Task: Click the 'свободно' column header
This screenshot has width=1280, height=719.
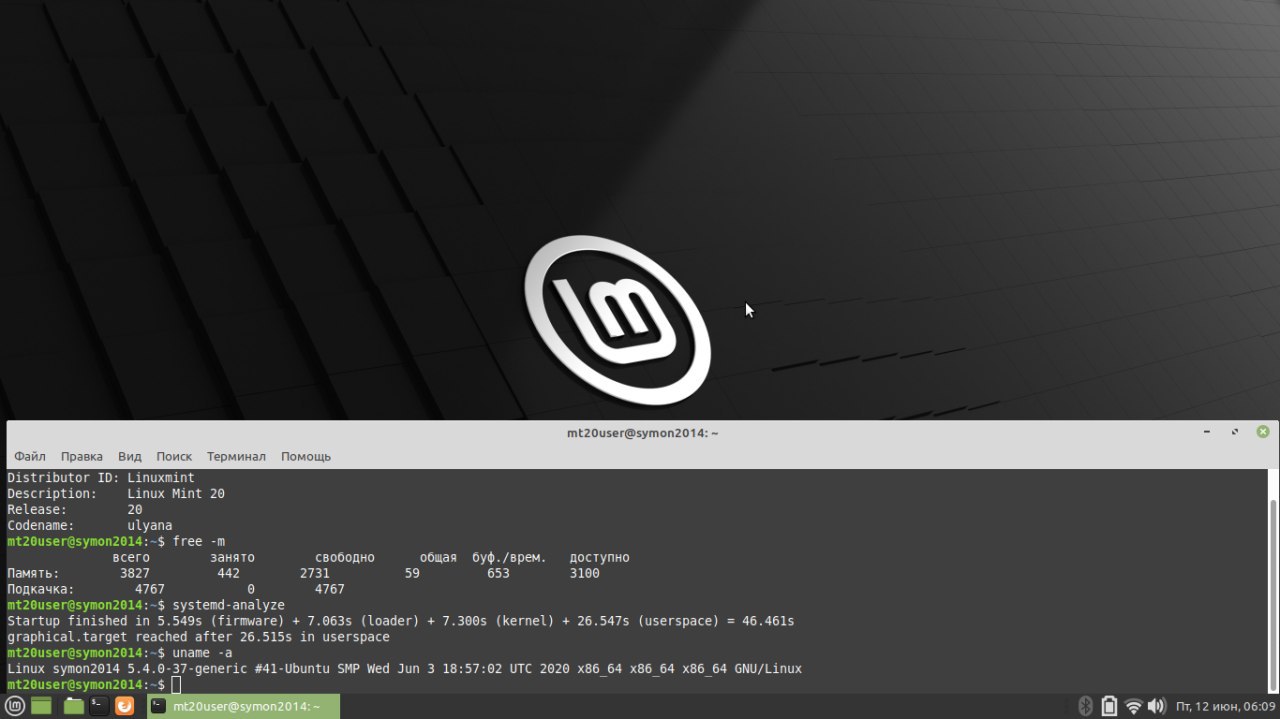Action: pos(345,557)
